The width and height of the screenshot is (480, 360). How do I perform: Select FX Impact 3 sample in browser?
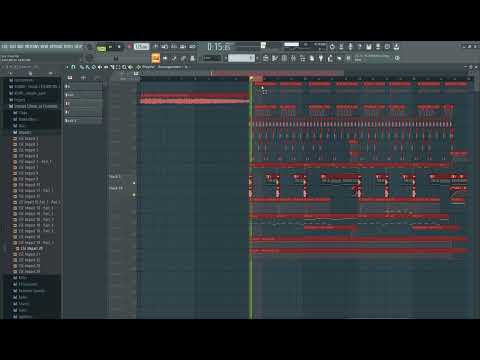pyautogui.click(x=28, y=150)
